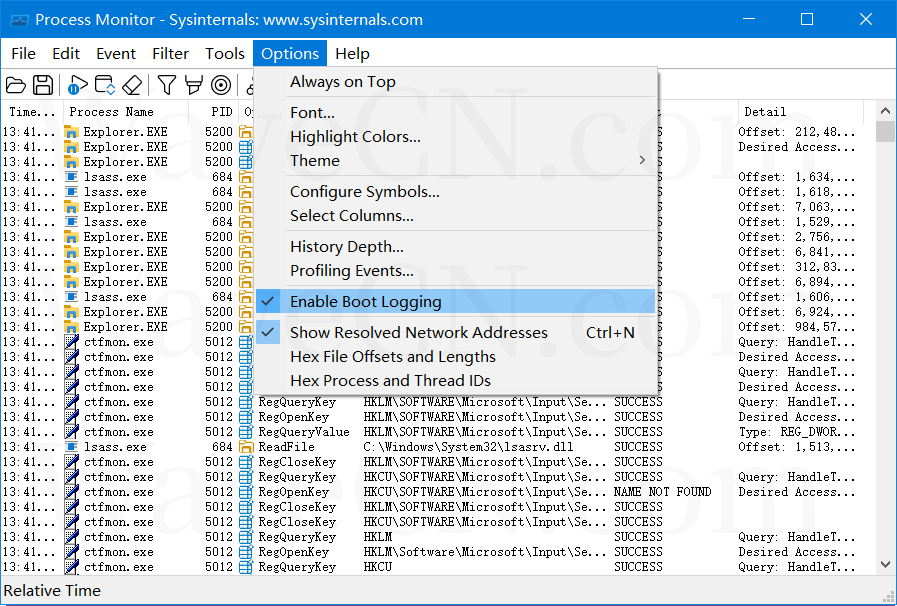Viewport: 897px width, 606px height.
Task: Close the open Options menu from the menu bar
Action: [x=290, y=54]
